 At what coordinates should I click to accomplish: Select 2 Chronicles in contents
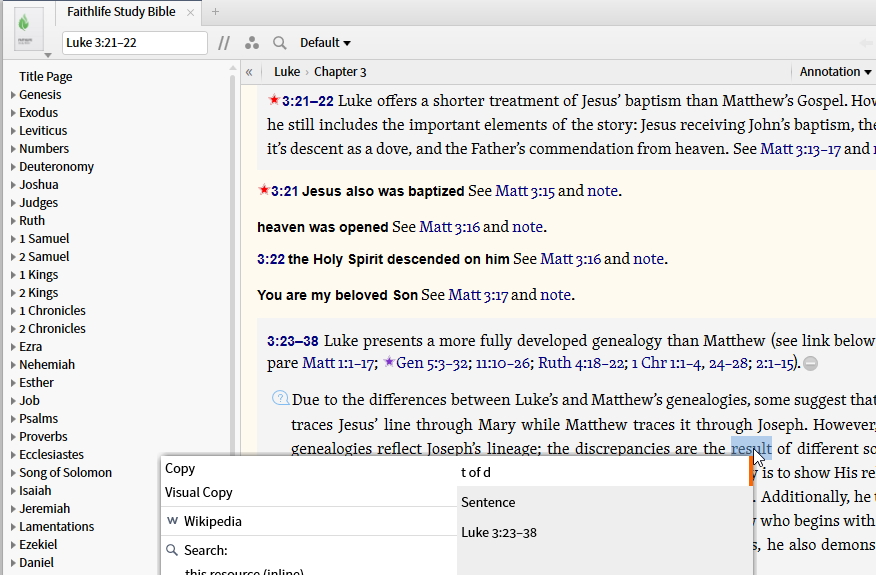tap(53, 328)
